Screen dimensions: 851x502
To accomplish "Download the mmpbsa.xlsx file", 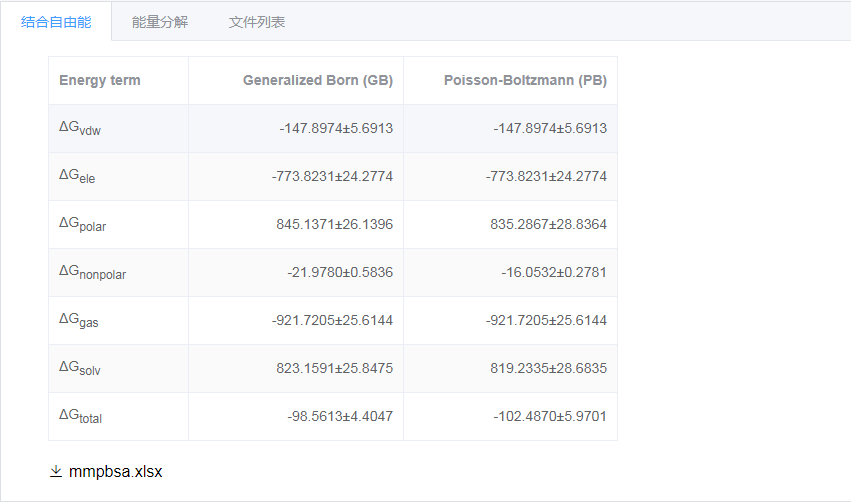I will coord(115,471).
